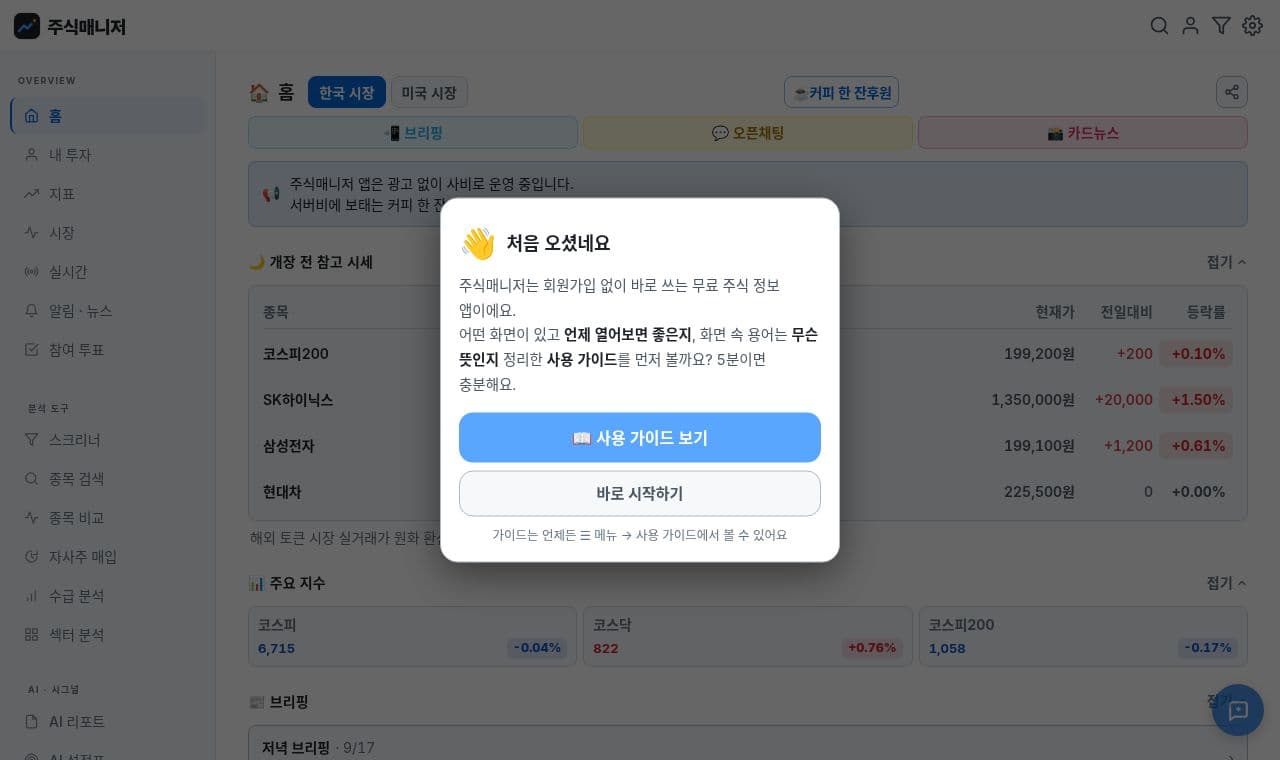Open 참여 투표 sidebar item
The height and width of the screenshot is (760, 1280).
coord(108,350)
